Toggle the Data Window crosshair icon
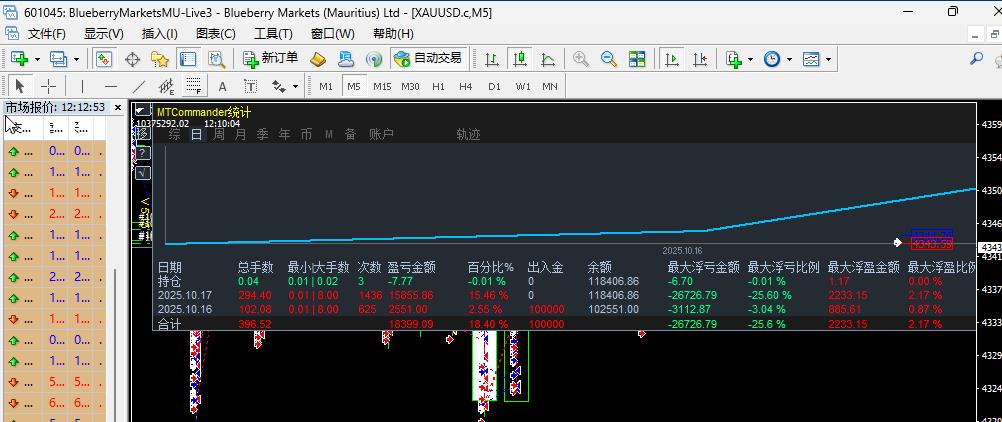 pos(132,59)
